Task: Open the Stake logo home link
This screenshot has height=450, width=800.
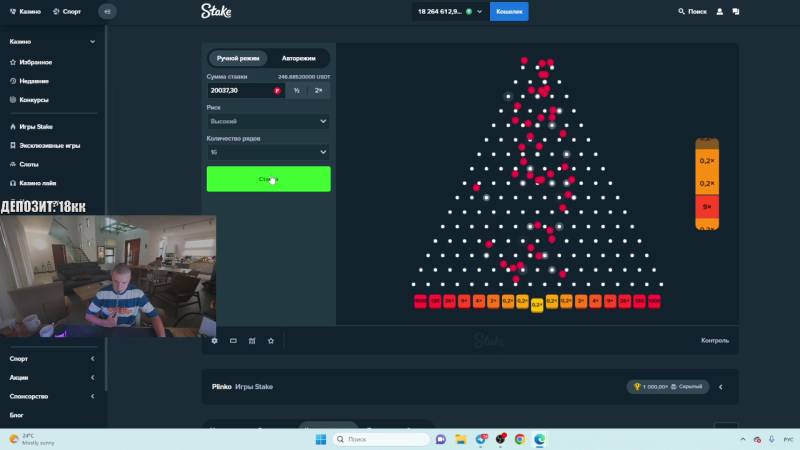Action: 216,11
